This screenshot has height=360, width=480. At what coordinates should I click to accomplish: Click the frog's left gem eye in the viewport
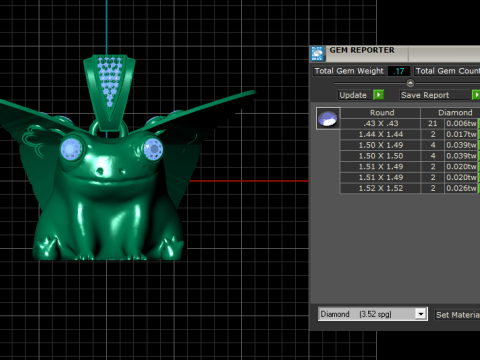71,149
